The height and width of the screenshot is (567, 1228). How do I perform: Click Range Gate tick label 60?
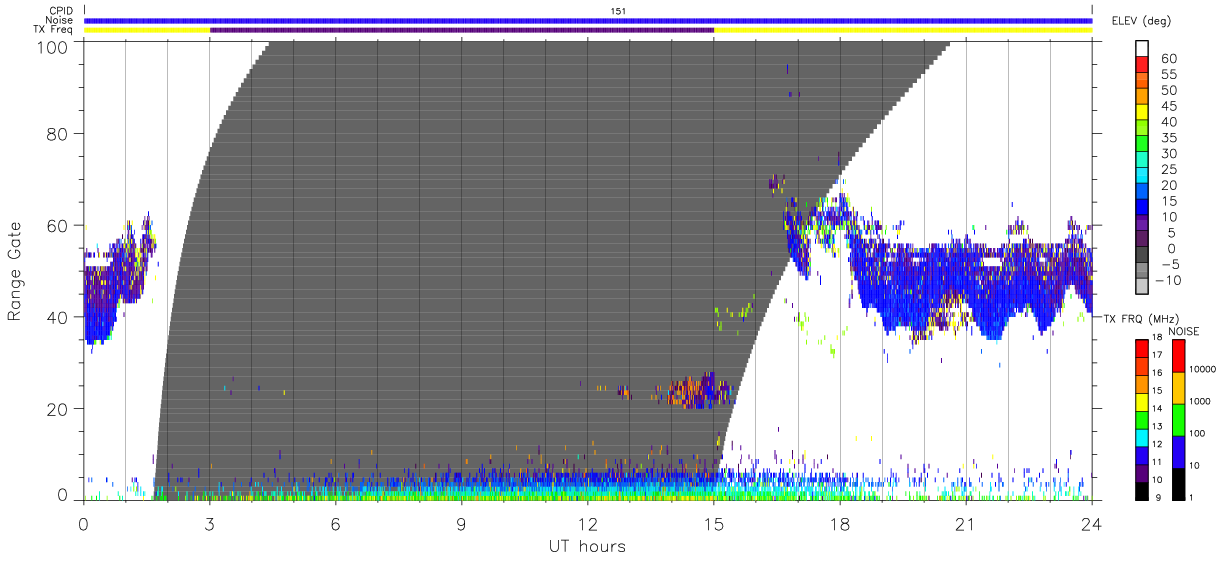click(58, 225)
